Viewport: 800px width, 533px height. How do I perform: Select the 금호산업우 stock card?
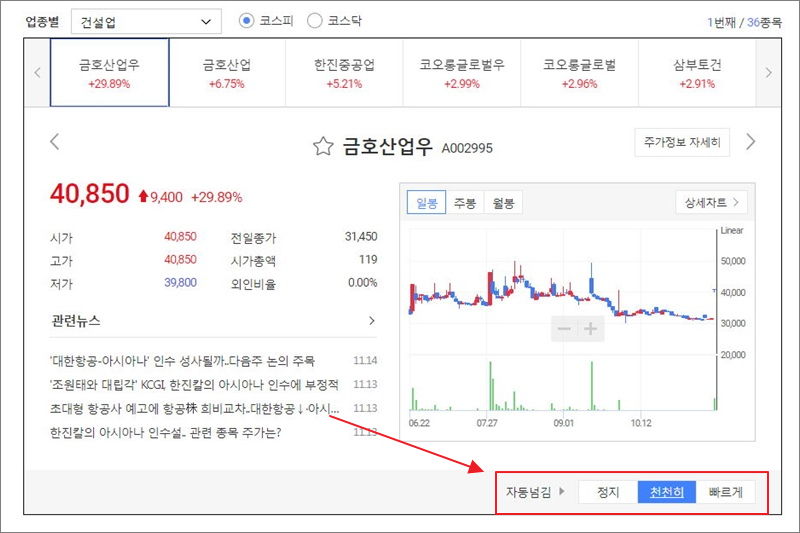click(x=109, y=72)
